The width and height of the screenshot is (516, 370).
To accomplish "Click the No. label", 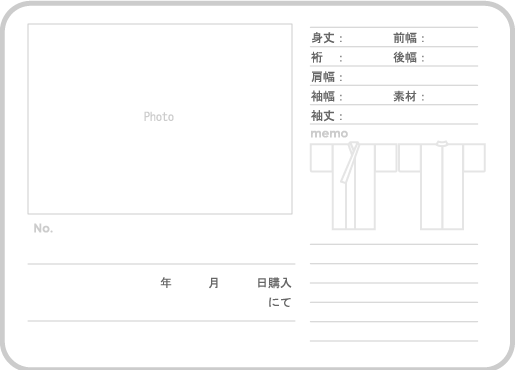I will (x=43, y=228).
